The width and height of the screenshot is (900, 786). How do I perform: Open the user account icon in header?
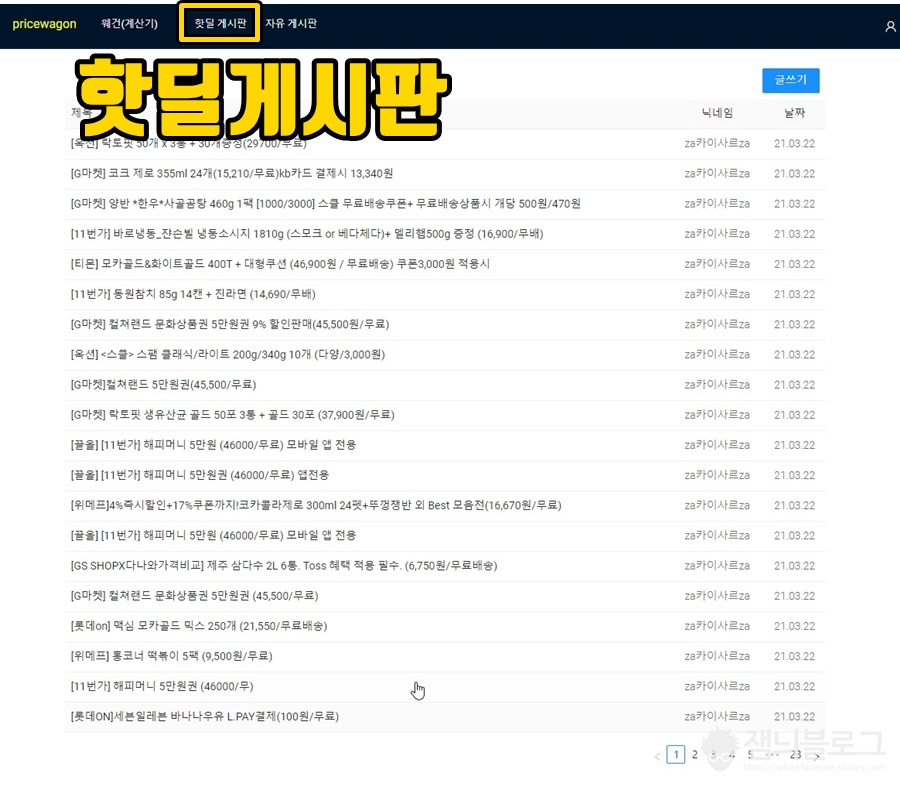[890, 26]
